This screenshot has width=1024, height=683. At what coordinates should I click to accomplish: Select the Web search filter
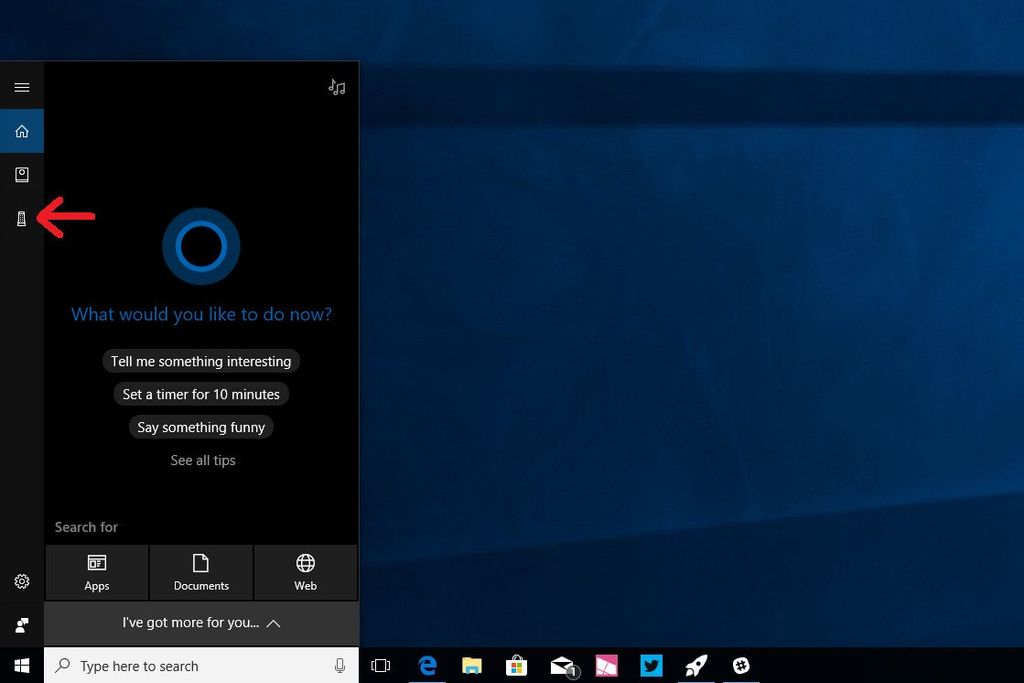pos(305,572)
